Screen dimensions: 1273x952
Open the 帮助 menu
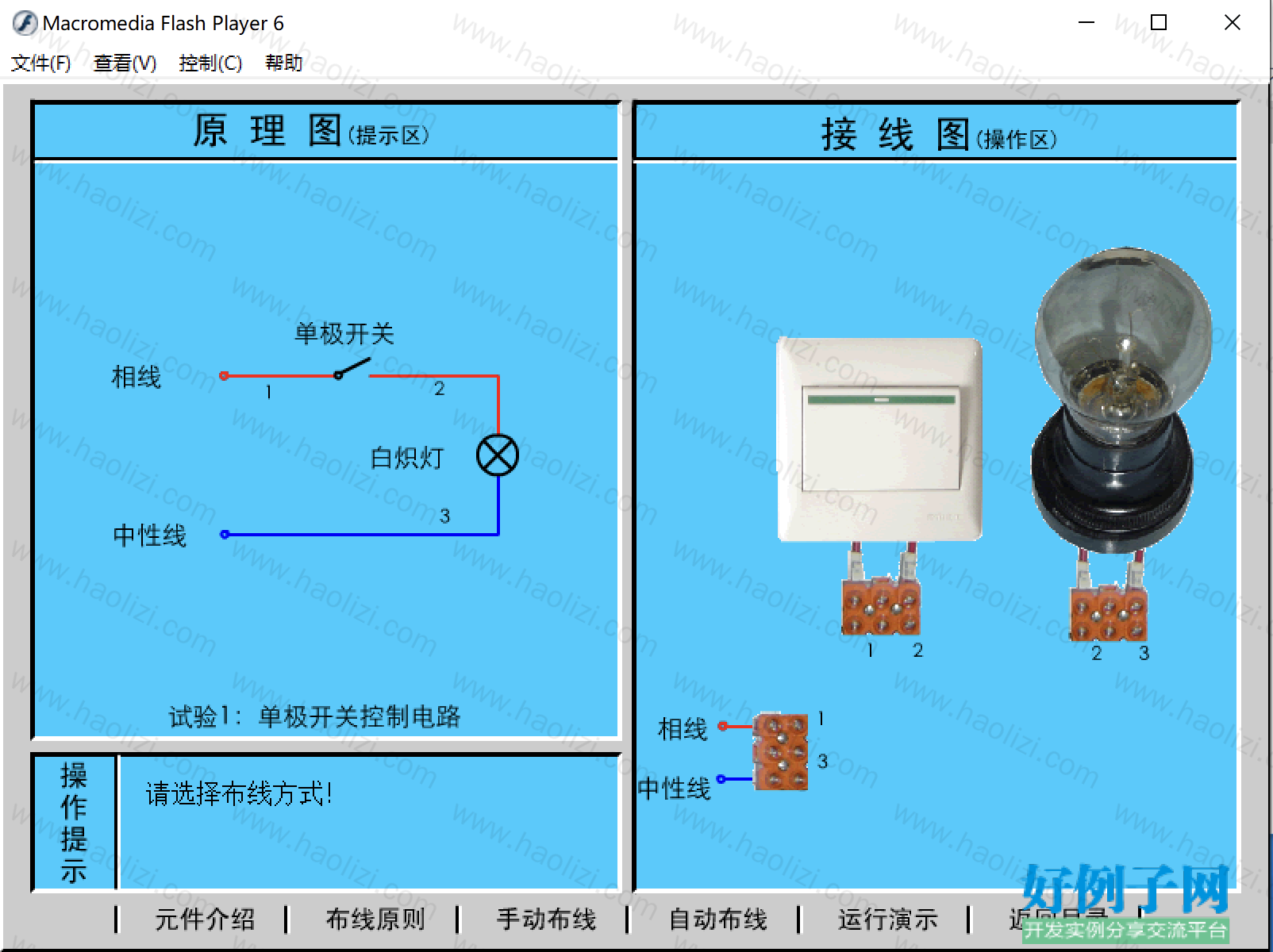coord(283,63)
